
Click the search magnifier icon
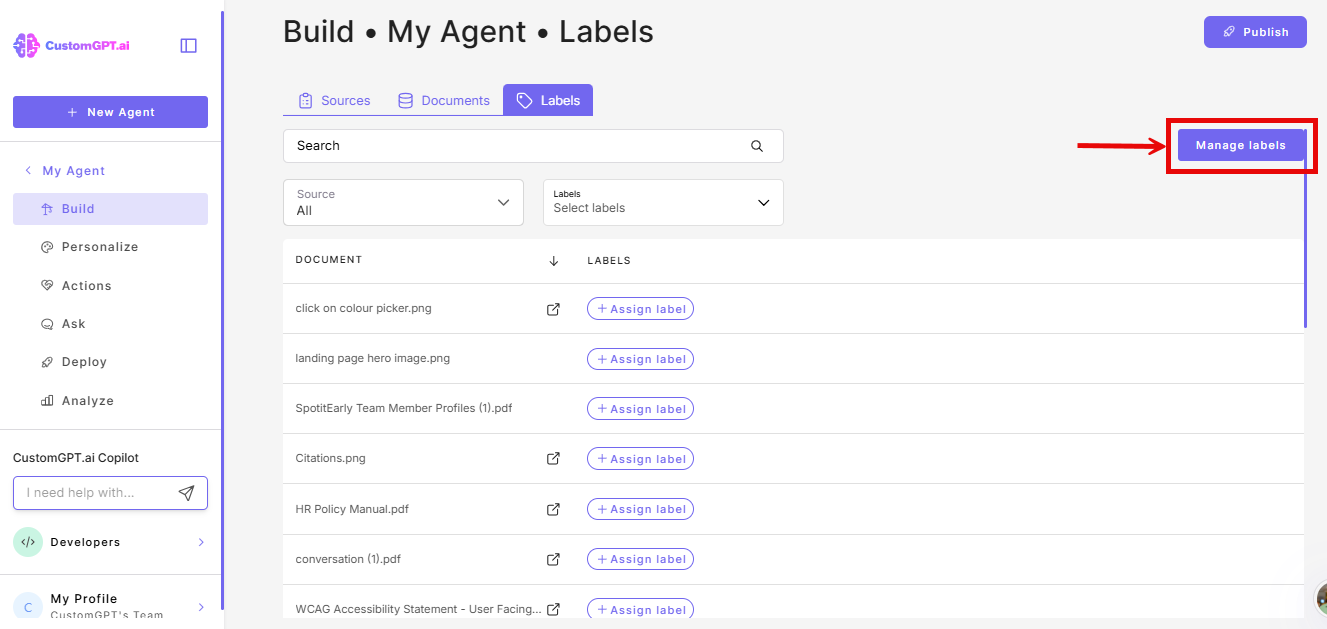click(756, 145)
